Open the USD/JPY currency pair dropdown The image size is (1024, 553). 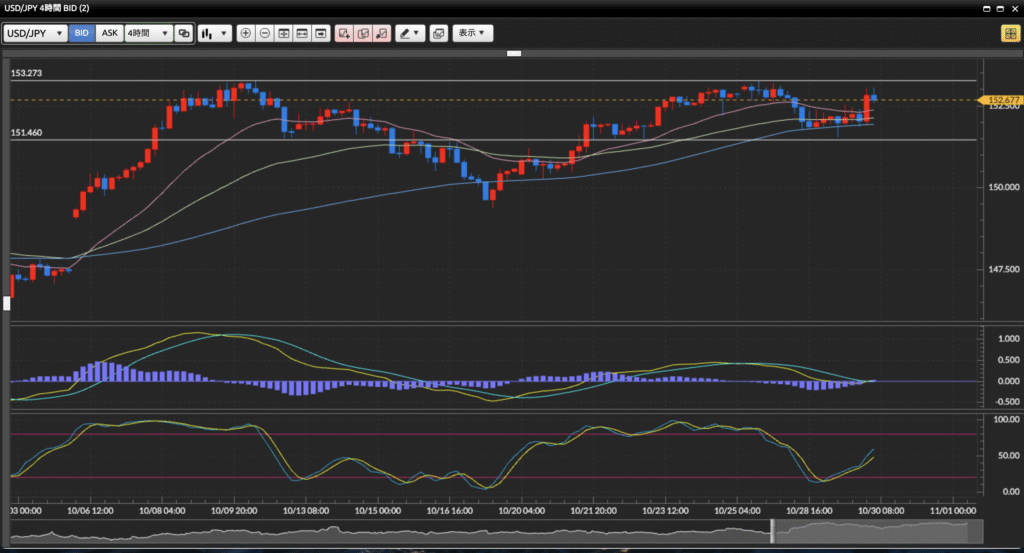point(35,33)
